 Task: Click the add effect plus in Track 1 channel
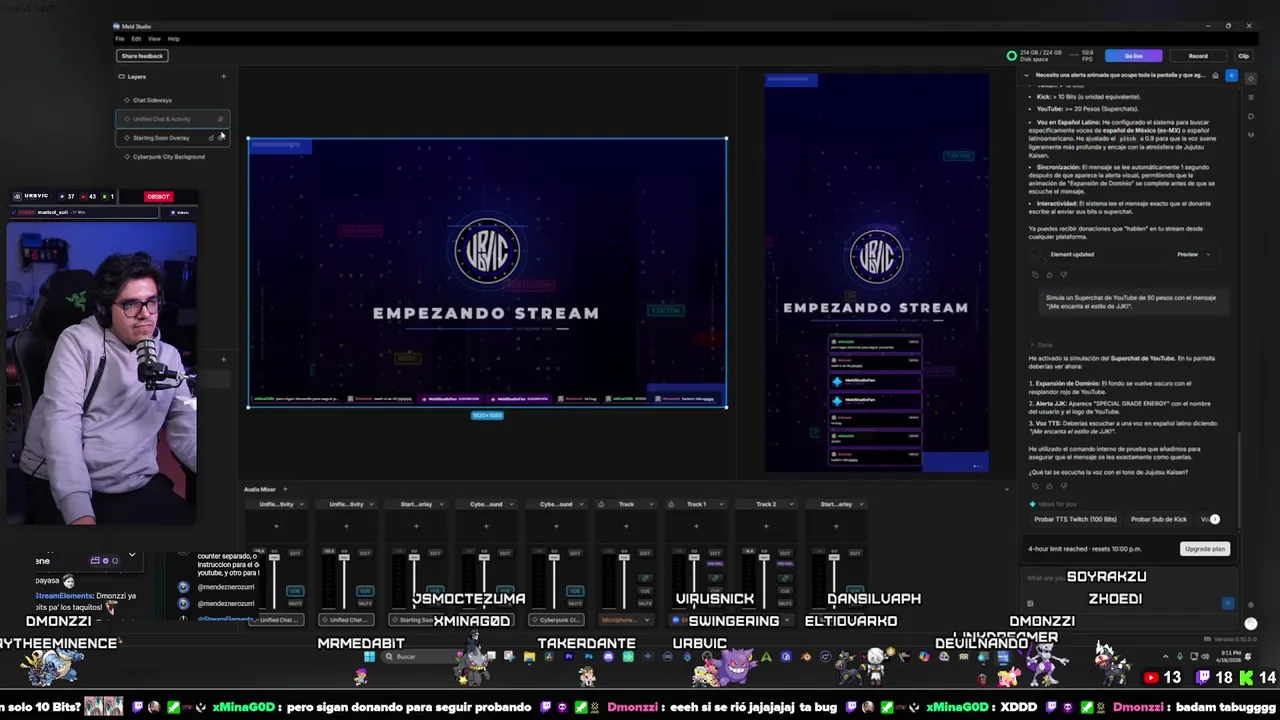pyautogui.click(x=696, y=526)
